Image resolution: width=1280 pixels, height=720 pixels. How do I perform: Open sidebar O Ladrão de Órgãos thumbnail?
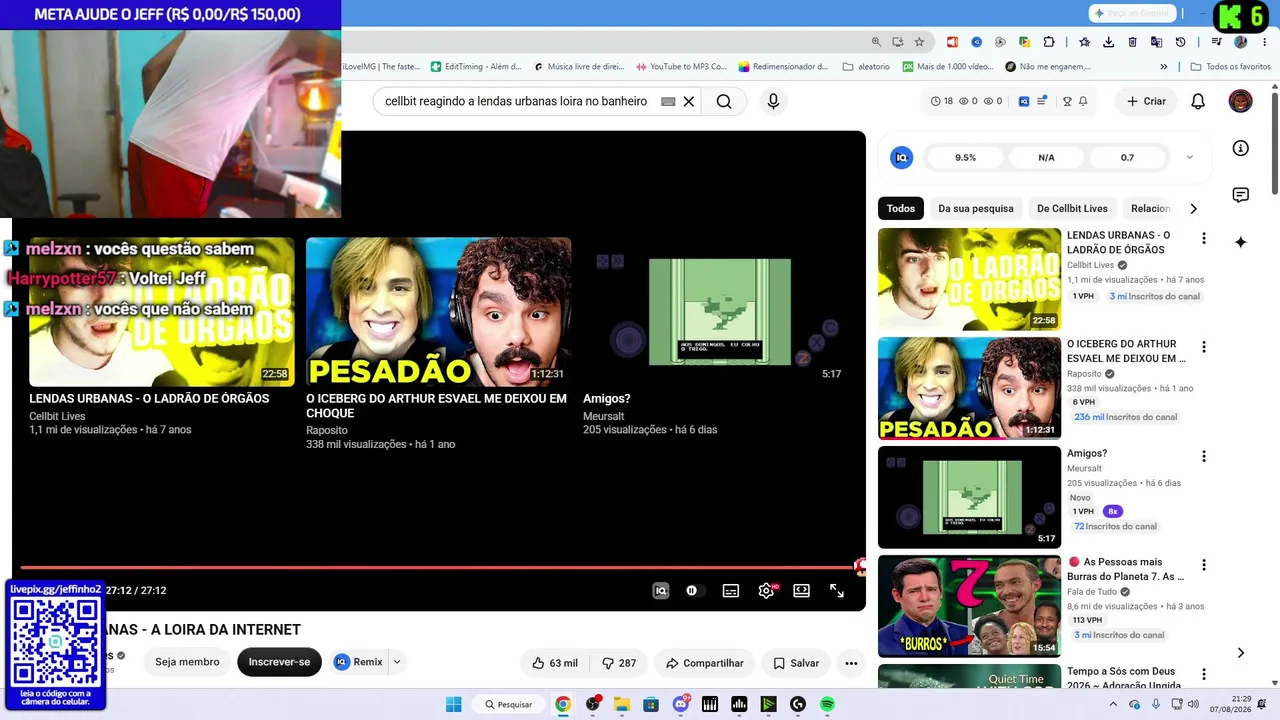pyautogui.click(x=969, y=279)
